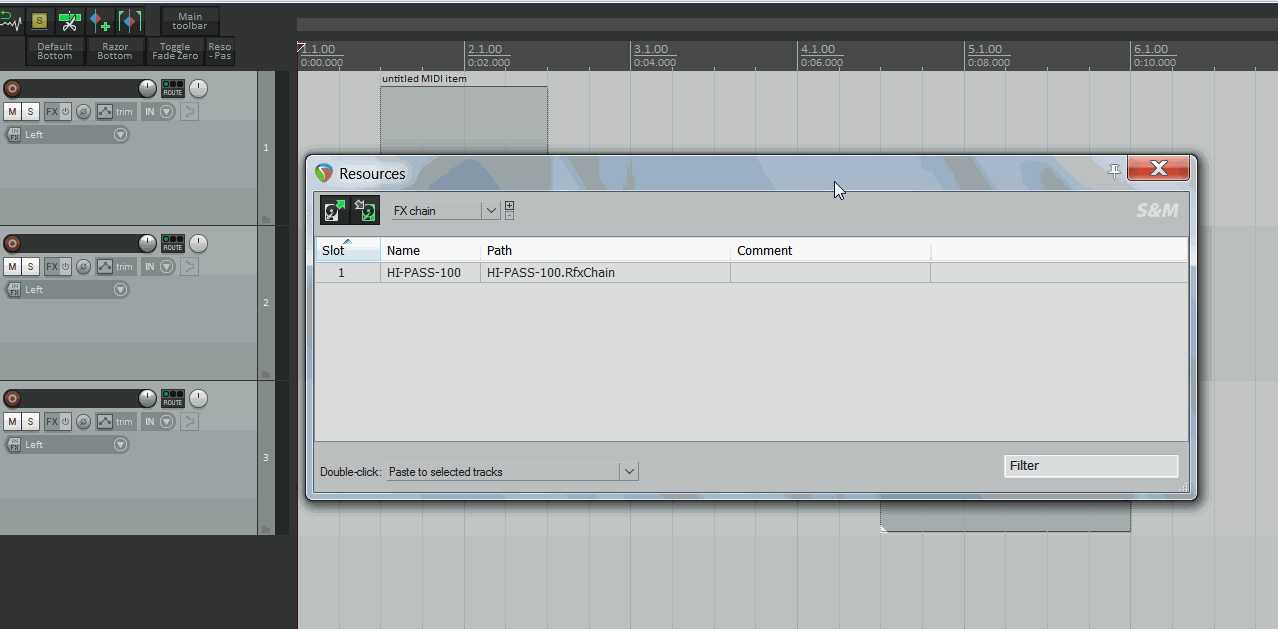This screenshot has height=629, width=1278.
Task: Open the FX chain button on track 3
Action: point(51,421)
